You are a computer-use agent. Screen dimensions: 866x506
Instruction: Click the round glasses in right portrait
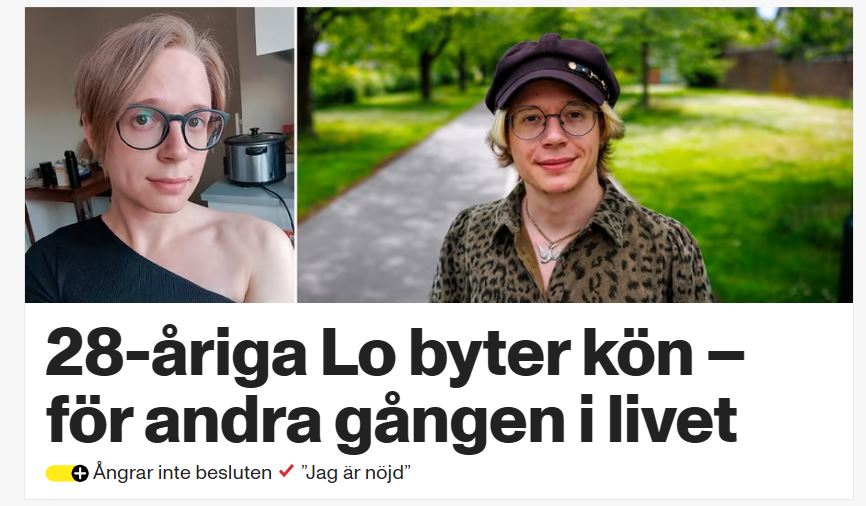click(553, 122)
